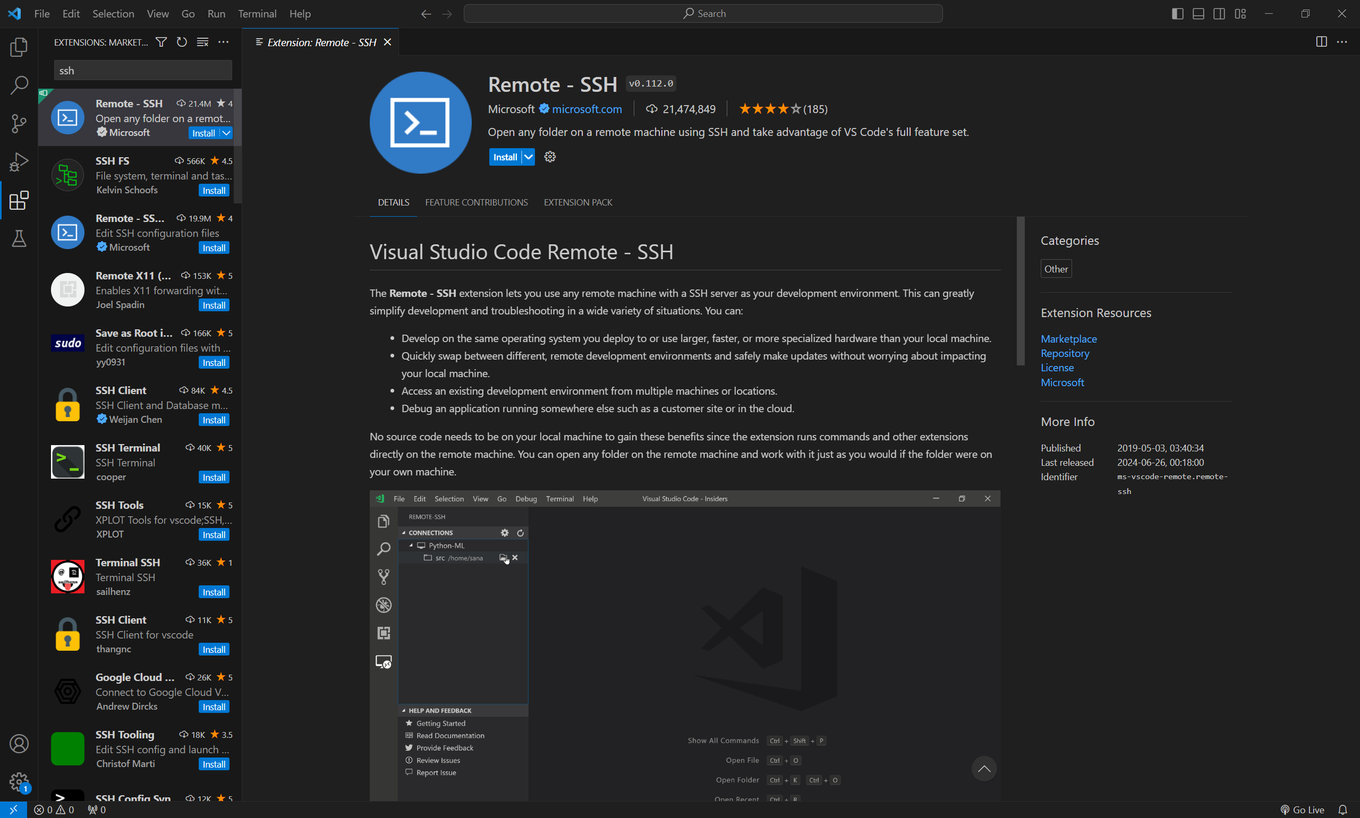Open Extensions views and more actions menu
Image resolution: width=1360 pixels, height=818 pixels.
[x=223, y=42]
